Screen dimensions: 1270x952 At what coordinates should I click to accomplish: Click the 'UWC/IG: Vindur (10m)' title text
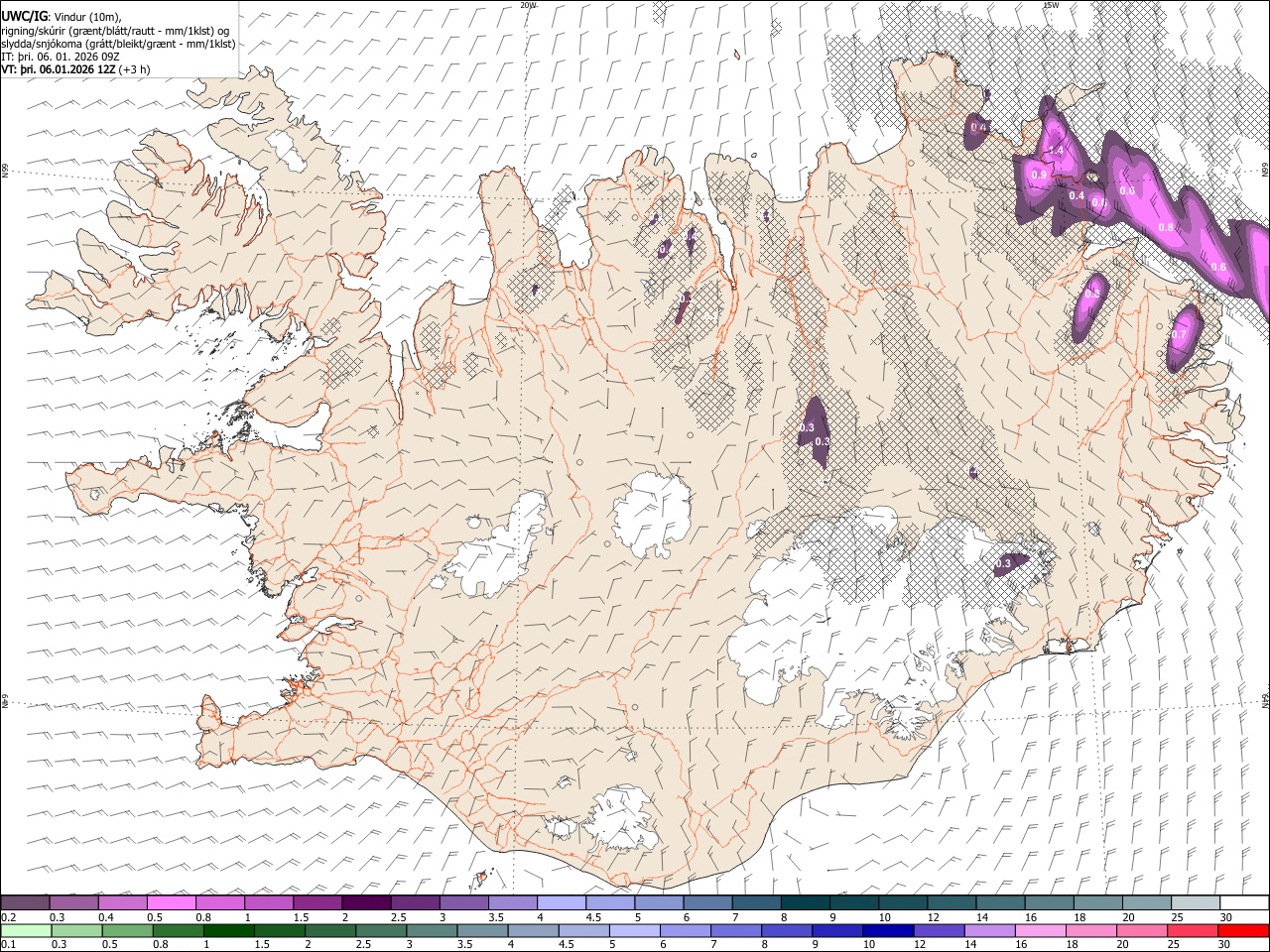[x=62, y=15]
